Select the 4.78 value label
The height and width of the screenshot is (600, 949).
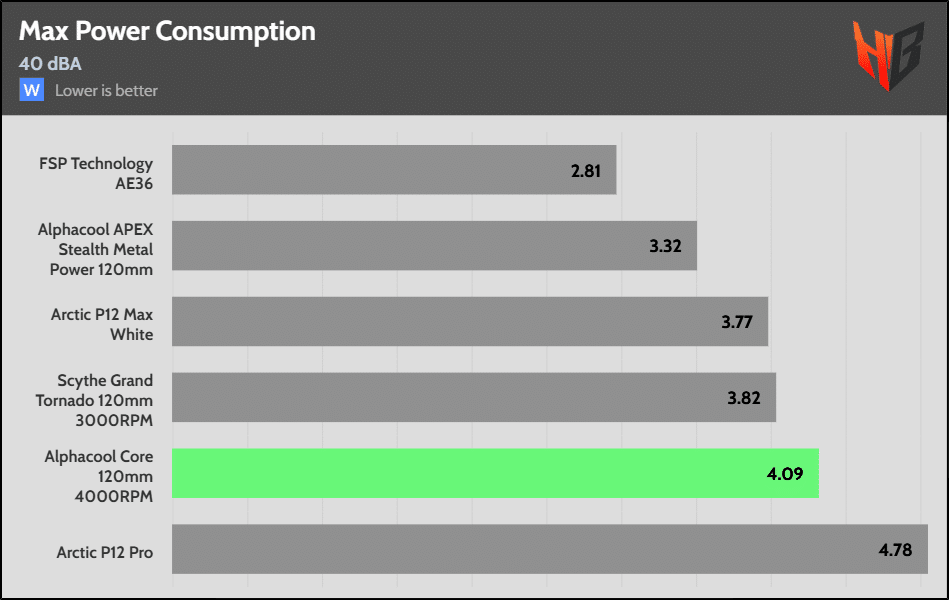pos(896,549)
